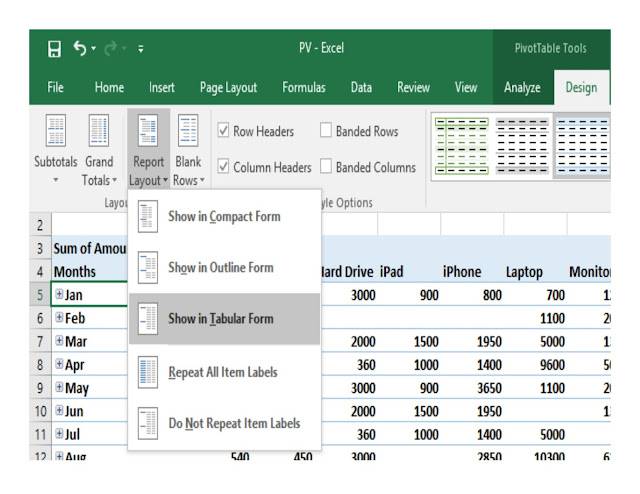Click the iPad column header cell
Image resolution: width=640 pixels, height=494 pixels.
click(409, 271)
